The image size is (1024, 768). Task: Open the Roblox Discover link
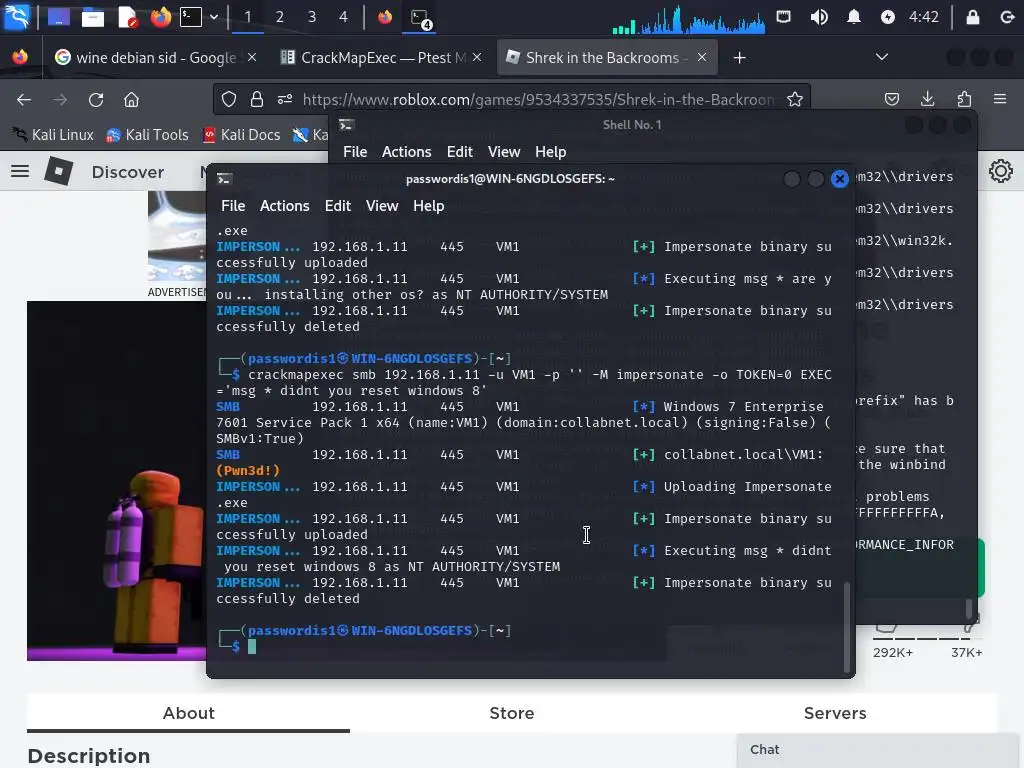(128, 172)
